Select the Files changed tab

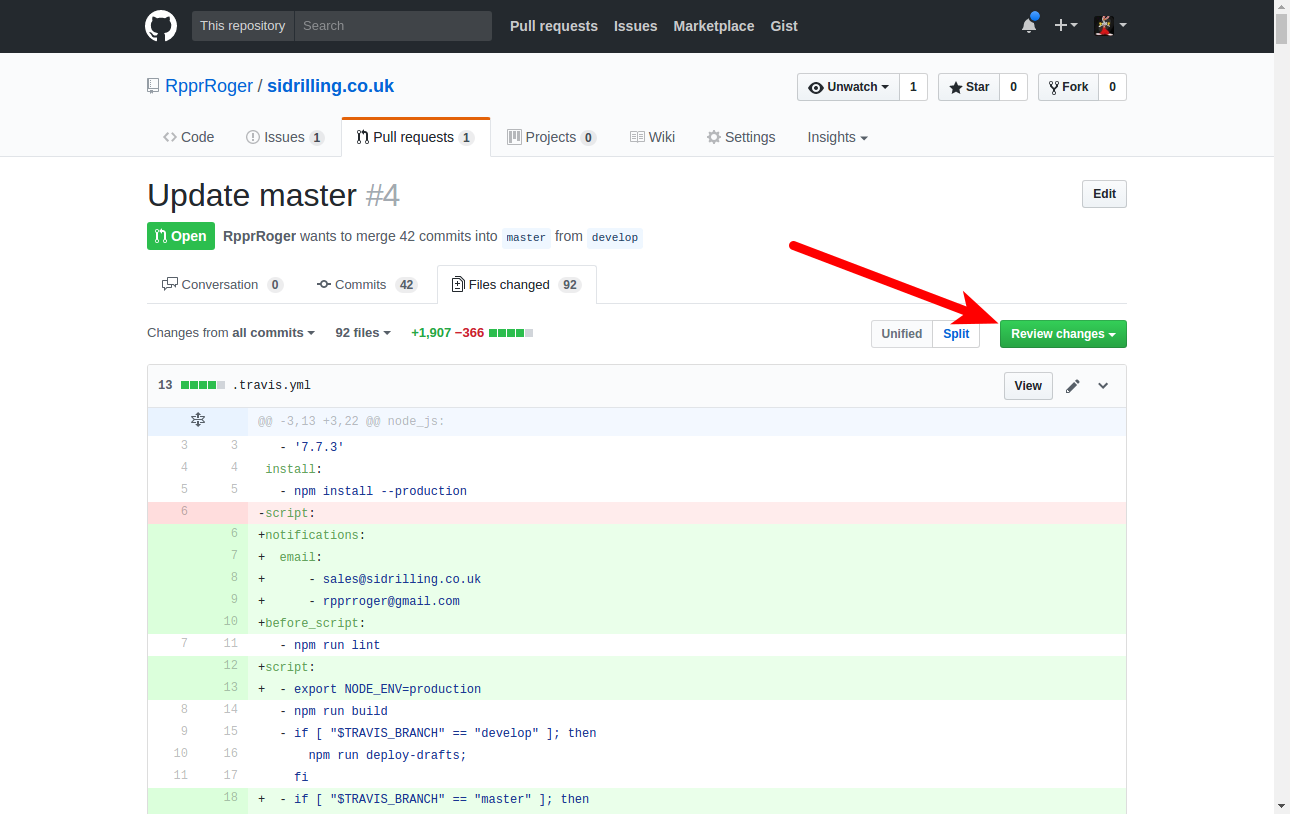point(517,285)
